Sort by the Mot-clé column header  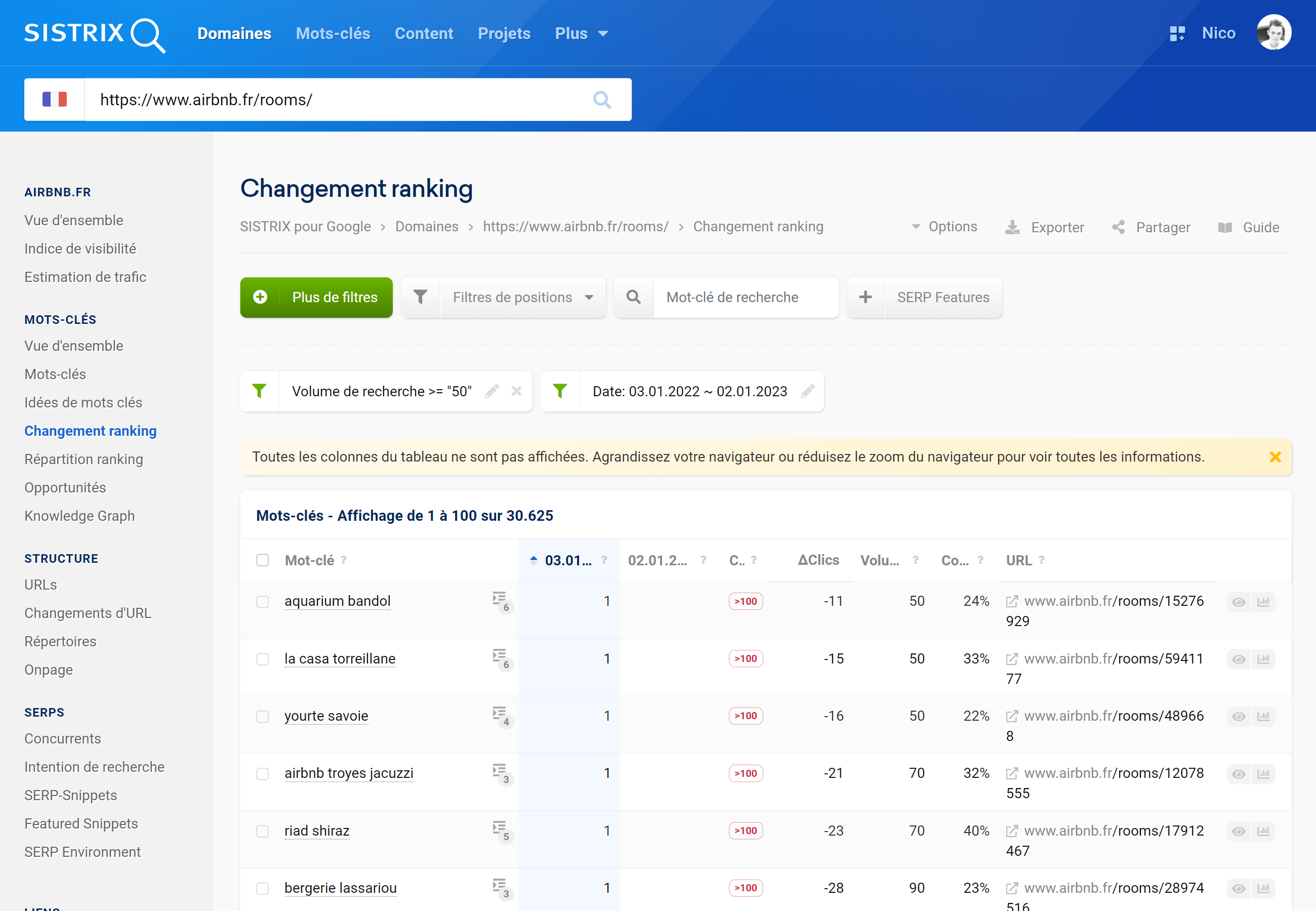pos(309,561)
